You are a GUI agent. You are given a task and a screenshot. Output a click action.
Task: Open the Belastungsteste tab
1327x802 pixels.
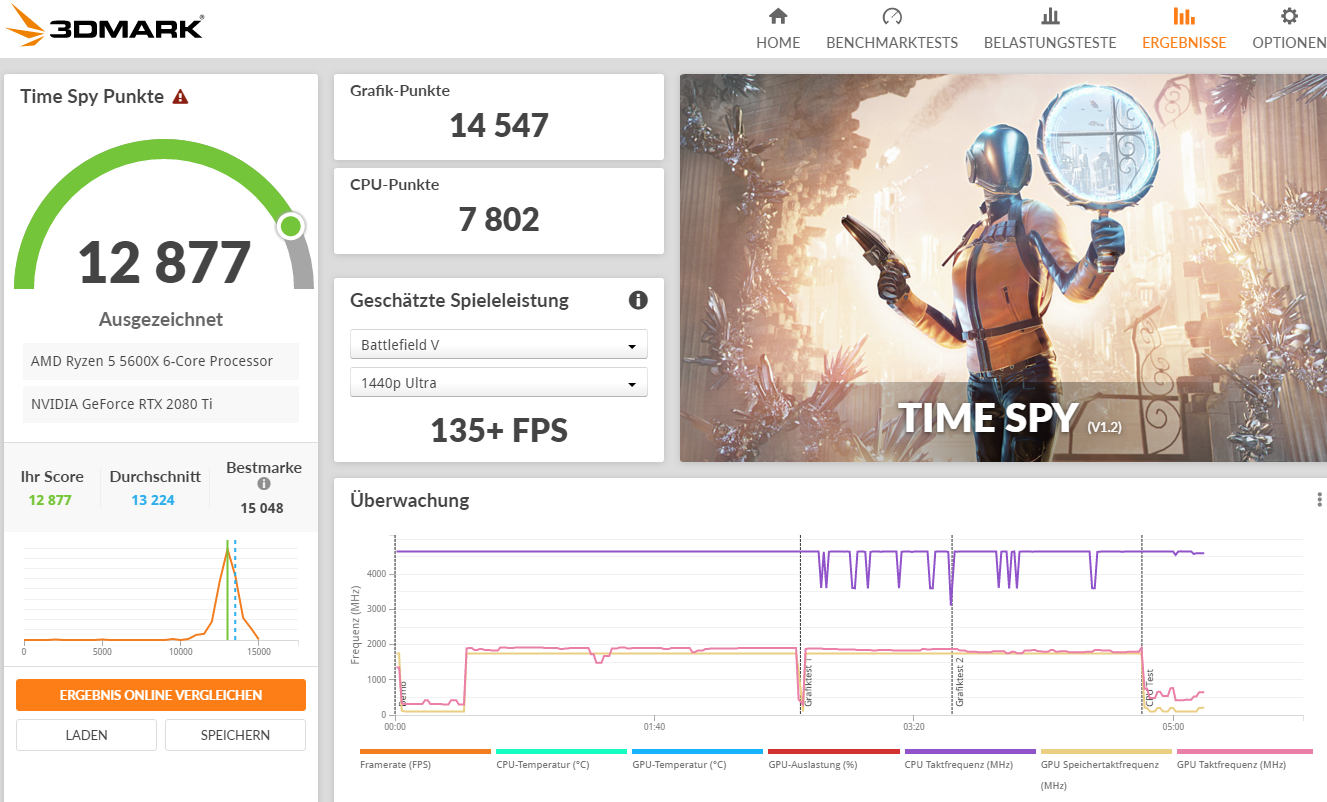[x=1050, y=28]
